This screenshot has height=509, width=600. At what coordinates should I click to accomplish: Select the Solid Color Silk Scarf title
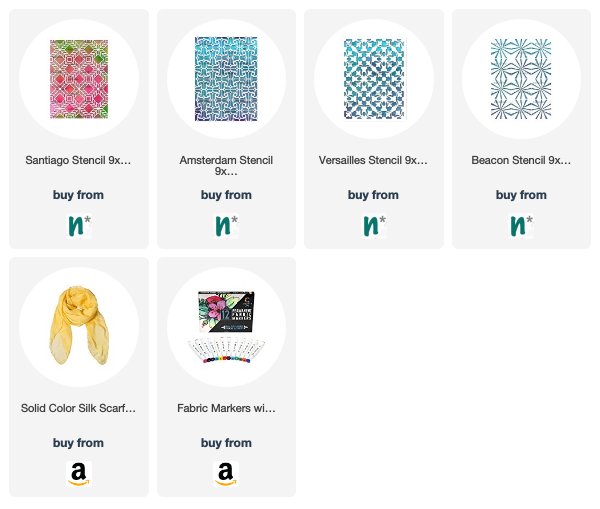tap(78, 408)
